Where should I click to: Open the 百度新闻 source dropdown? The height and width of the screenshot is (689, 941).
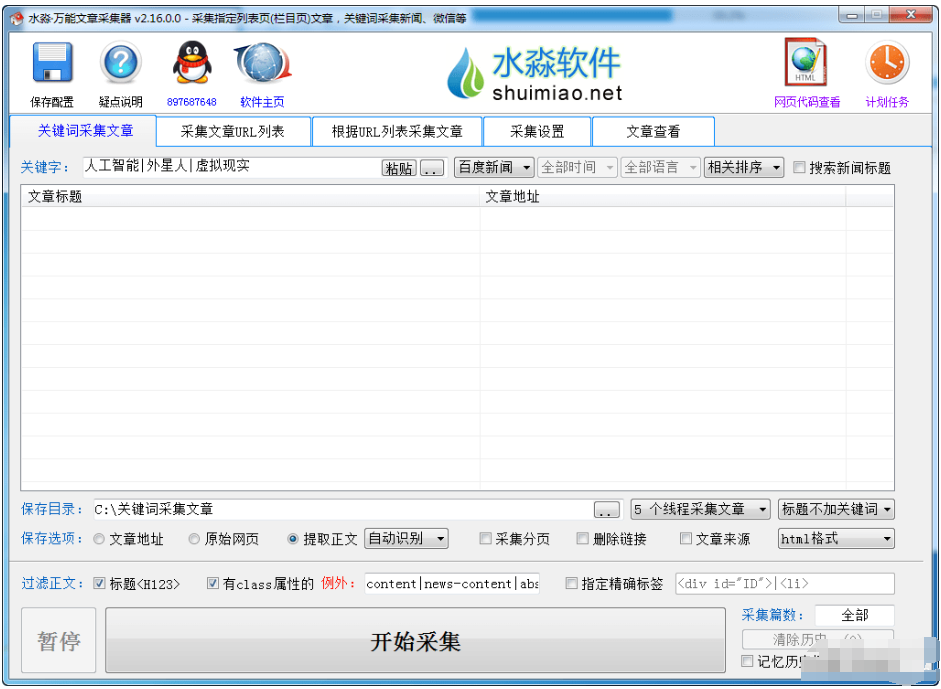point(493,167)
